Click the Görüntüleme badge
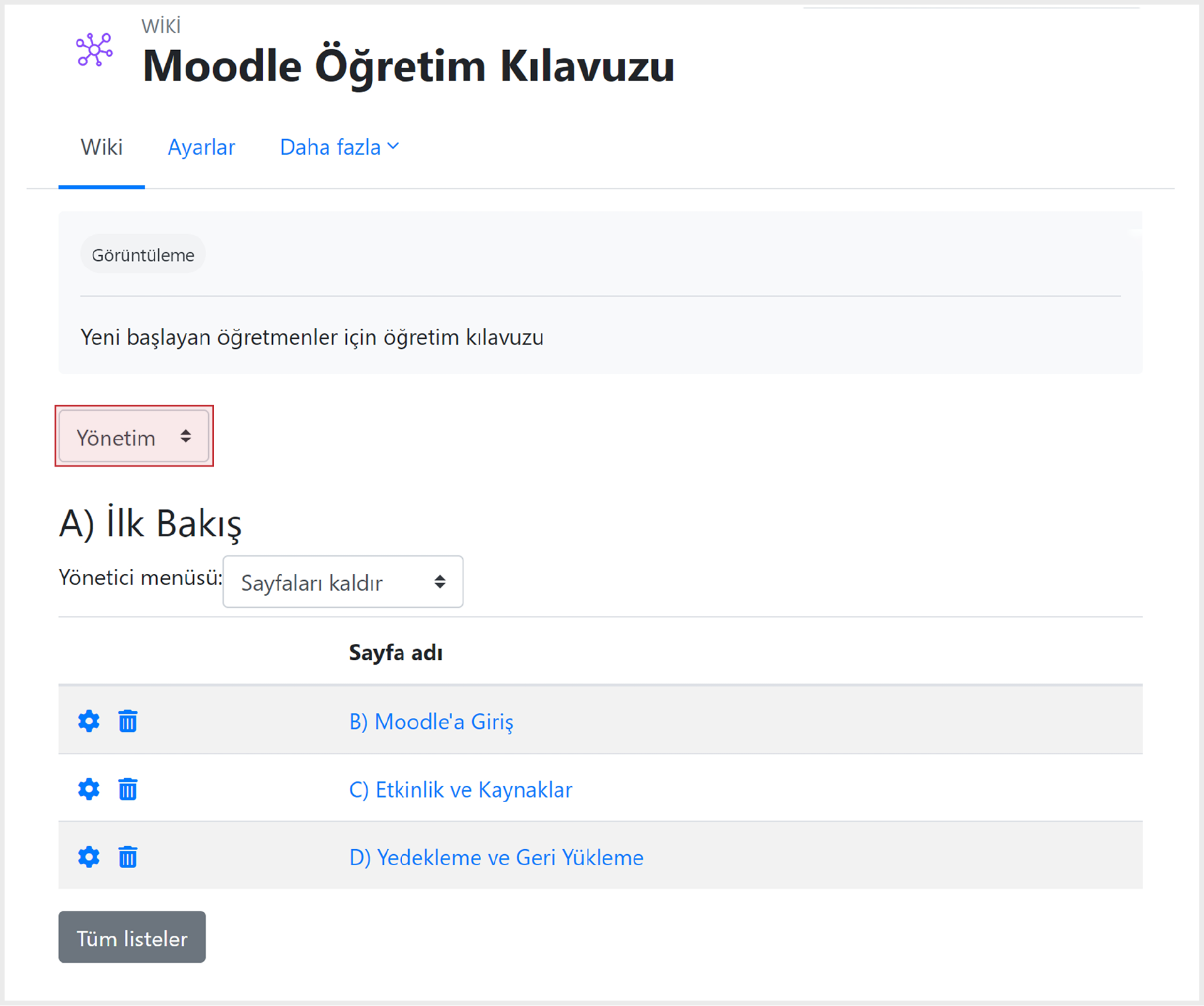The width and height of the screenshot is (1204, 1006). [143, 255]
